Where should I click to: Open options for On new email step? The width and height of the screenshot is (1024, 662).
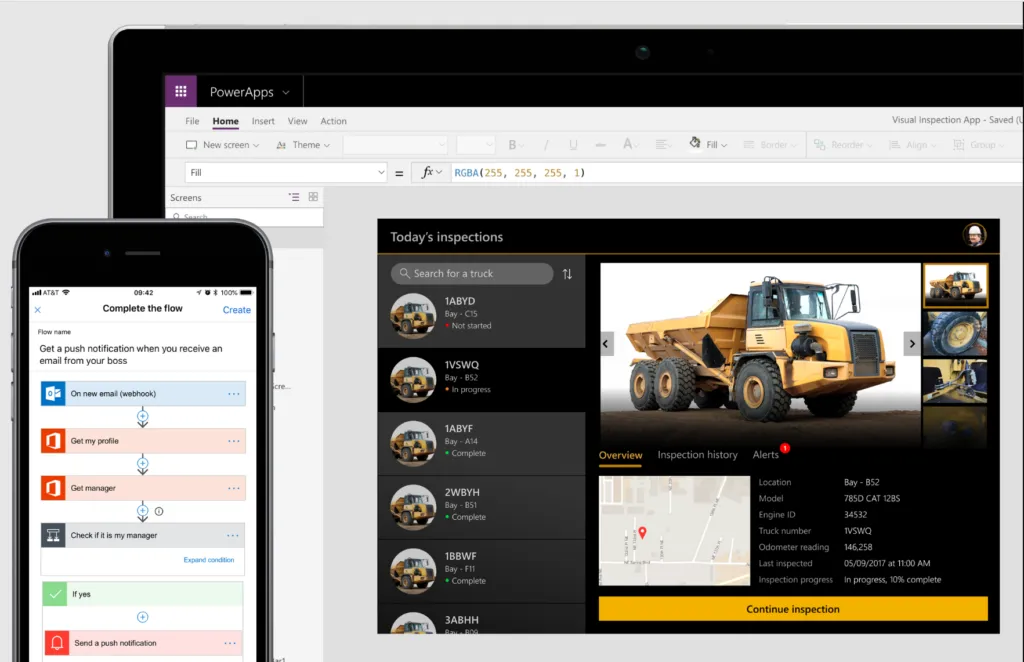(x=234, y=394)
